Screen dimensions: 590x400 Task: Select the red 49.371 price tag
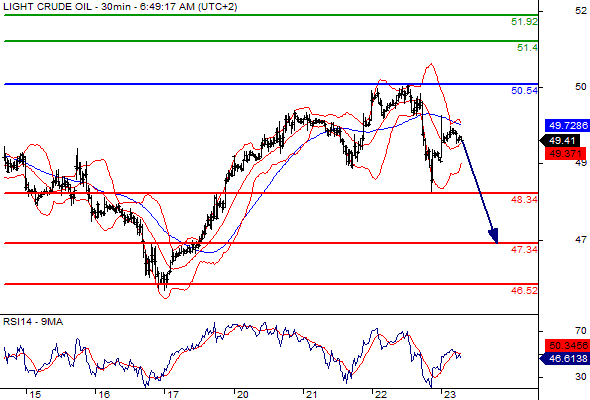point(565,154)
